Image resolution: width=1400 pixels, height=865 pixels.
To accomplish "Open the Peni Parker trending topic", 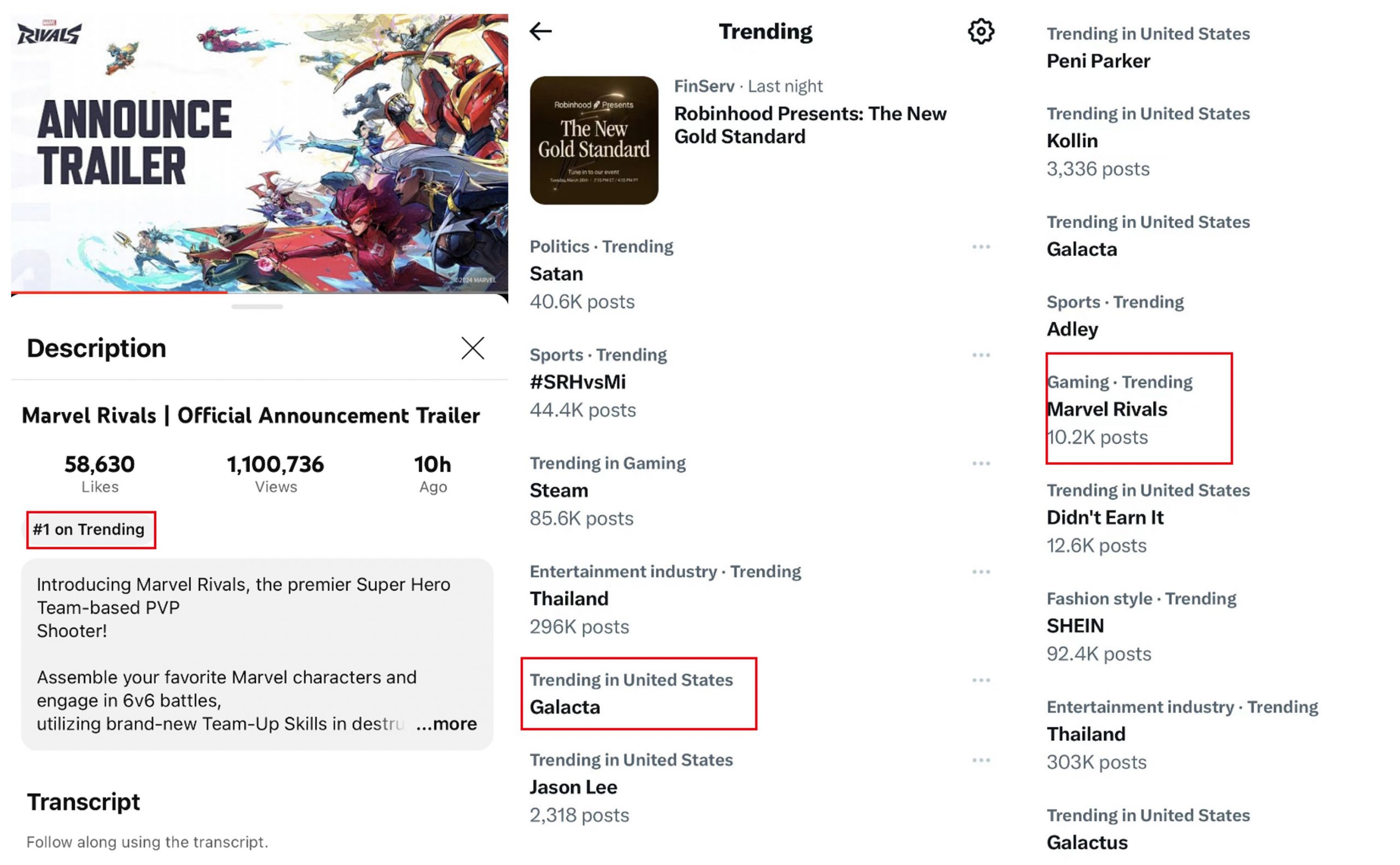I will (x=1098, y=61).
